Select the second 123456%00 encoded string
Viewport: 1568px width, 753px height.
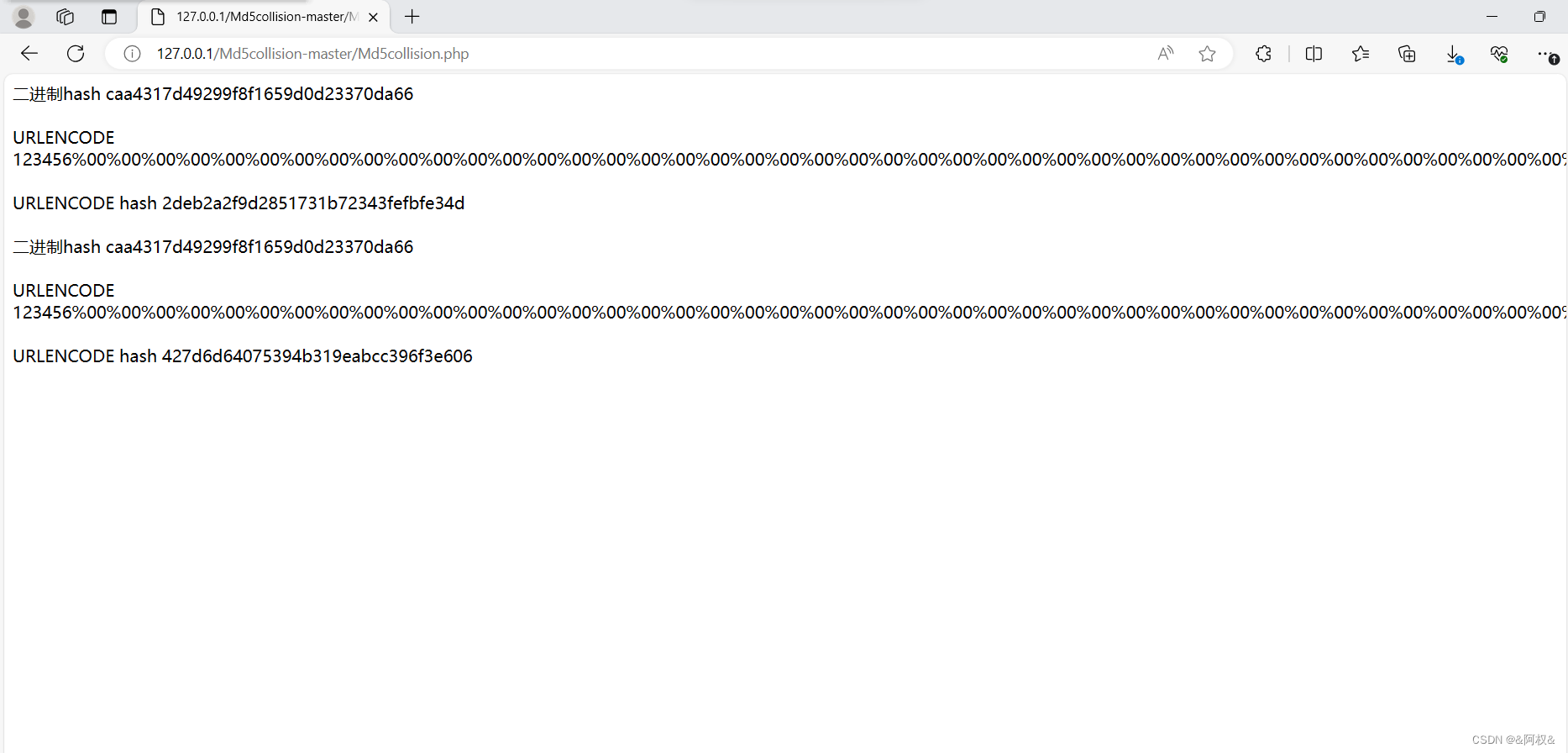(789, 313)
